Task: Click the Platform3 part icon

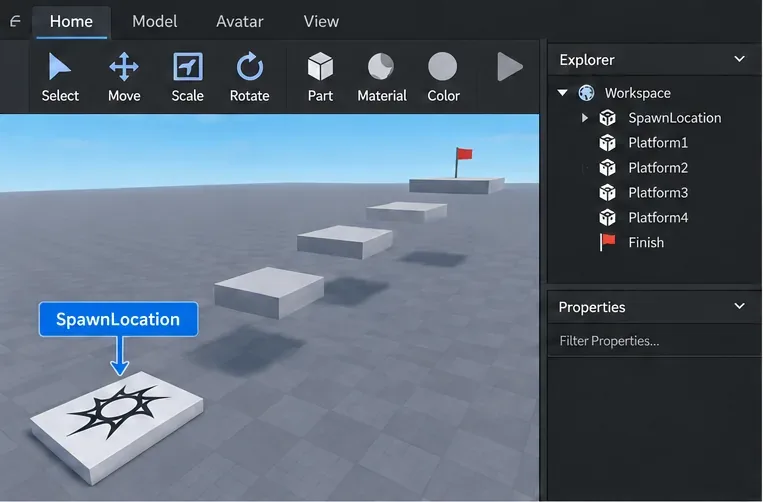Action: pos(607,193)
